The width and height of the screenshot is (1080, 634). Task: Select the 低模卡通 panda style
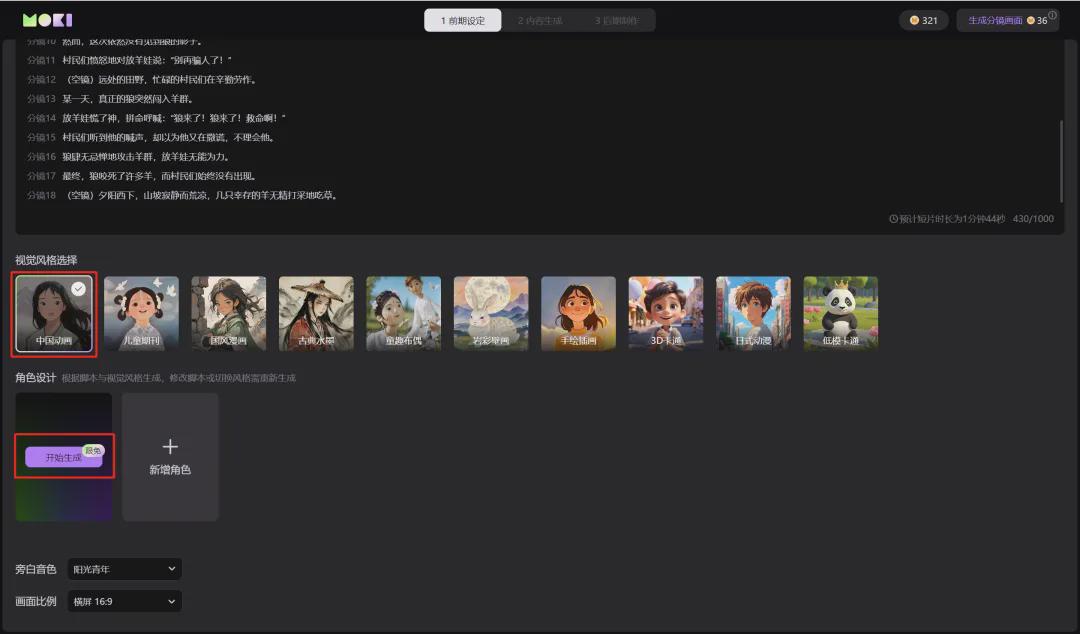tap(840, 312)
